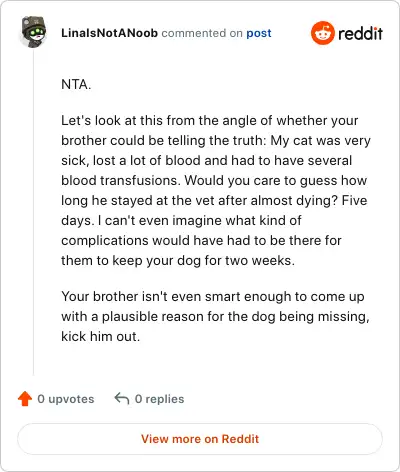
Task: Click the reddit wordmark text logo
Action: (360, 33)
